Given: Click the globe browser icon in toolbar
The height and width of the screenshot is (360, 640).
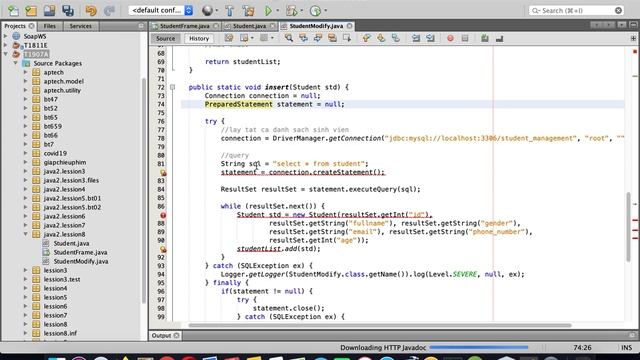Looking at the screenshot, I should (x=207, y=10).
